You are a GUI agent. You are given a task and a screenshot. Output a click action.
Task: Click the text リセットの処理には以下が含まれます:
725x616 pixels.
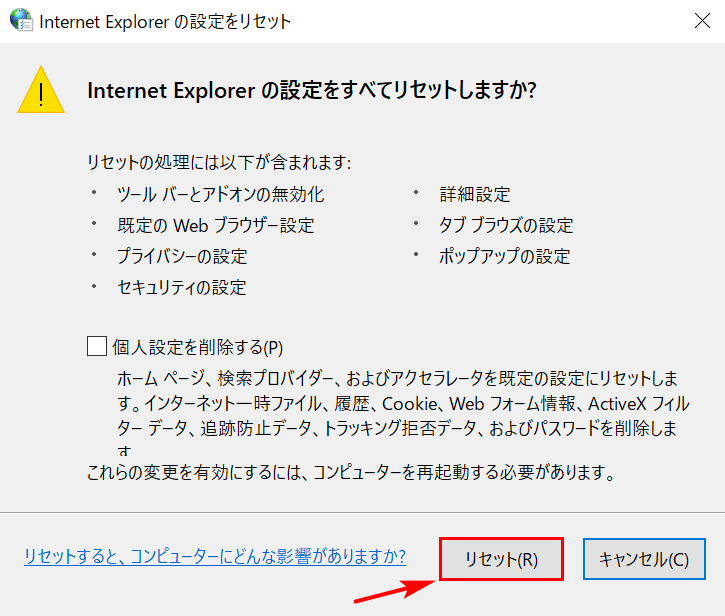pyautogui.click(x=219, y=162)
